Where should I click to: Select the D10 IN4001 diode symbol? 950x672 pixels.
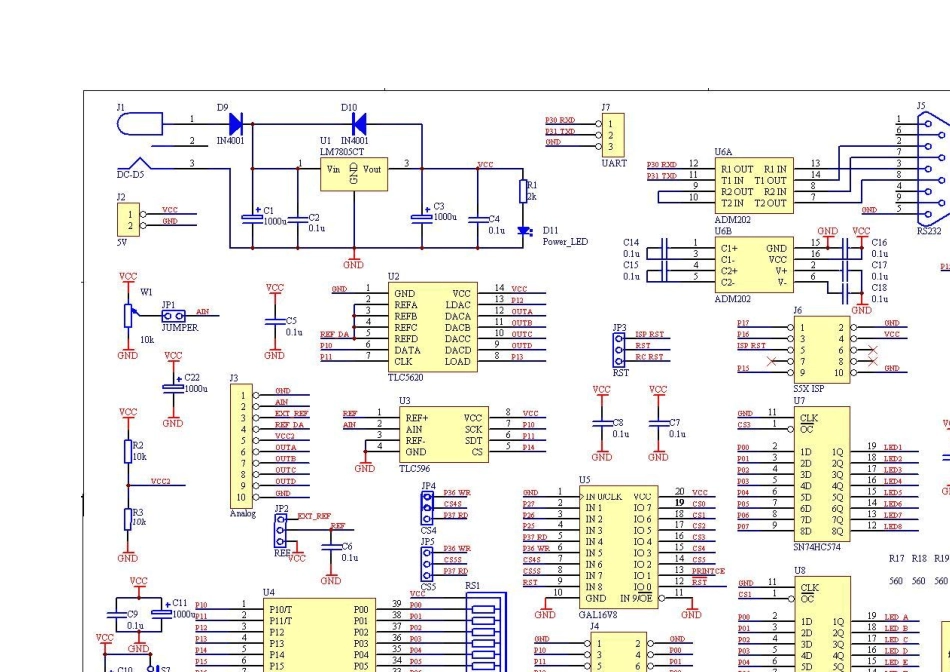357,123
